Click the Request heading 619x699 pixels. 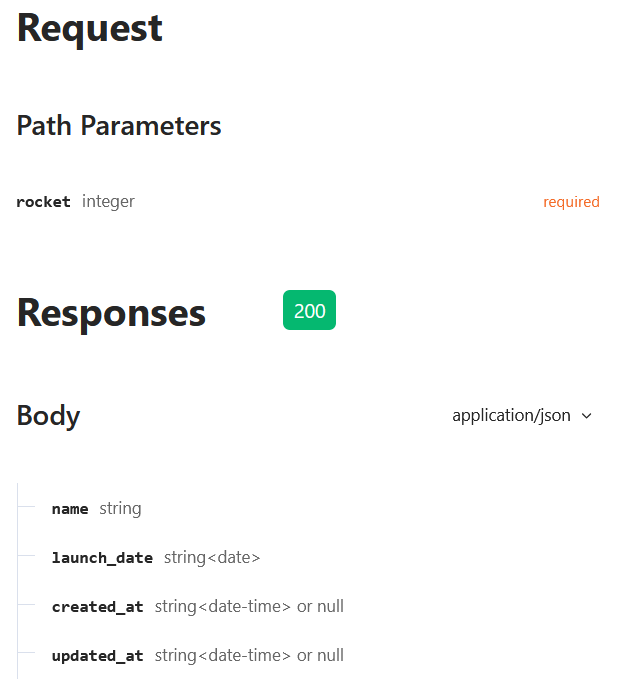tap(90, 29)
